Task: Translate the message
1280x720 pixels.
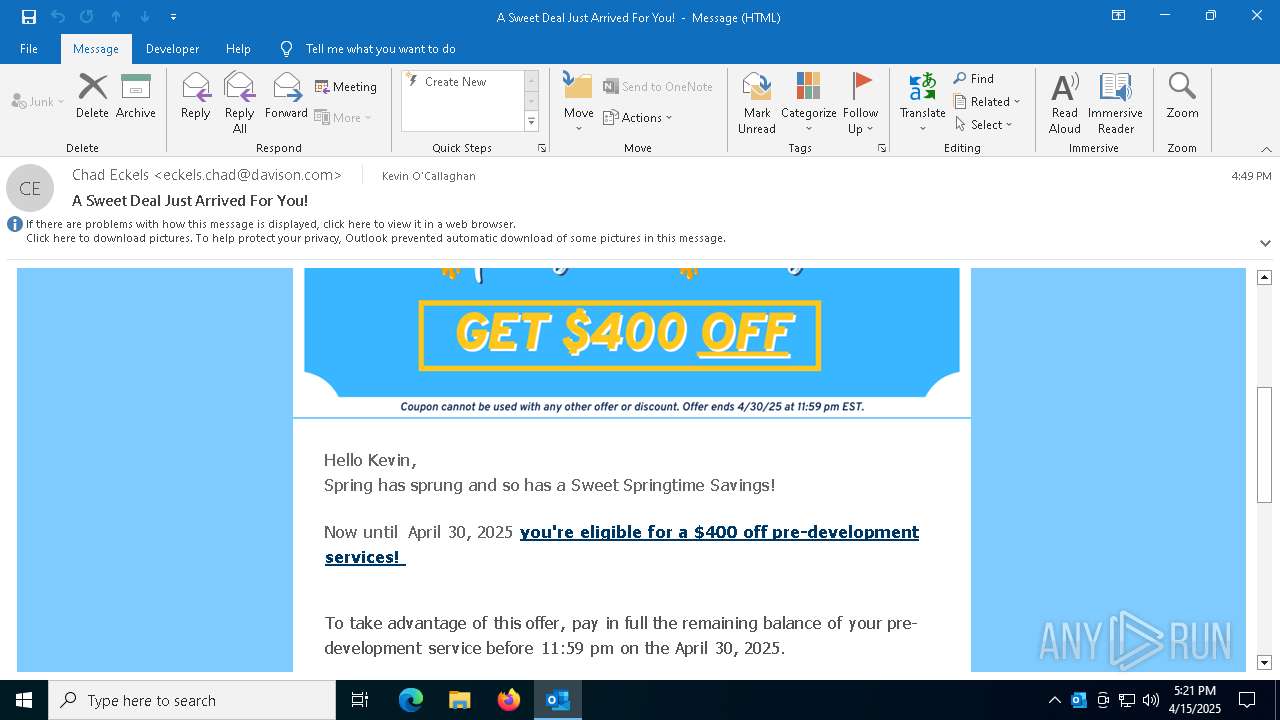Action: (x=922, y=102)
